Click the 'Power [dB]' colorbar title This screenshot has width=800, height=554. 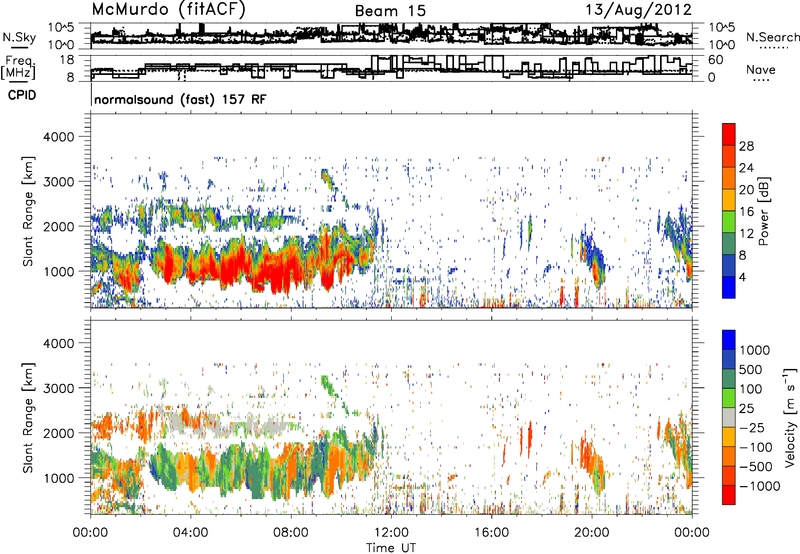[x=763, y=211]
